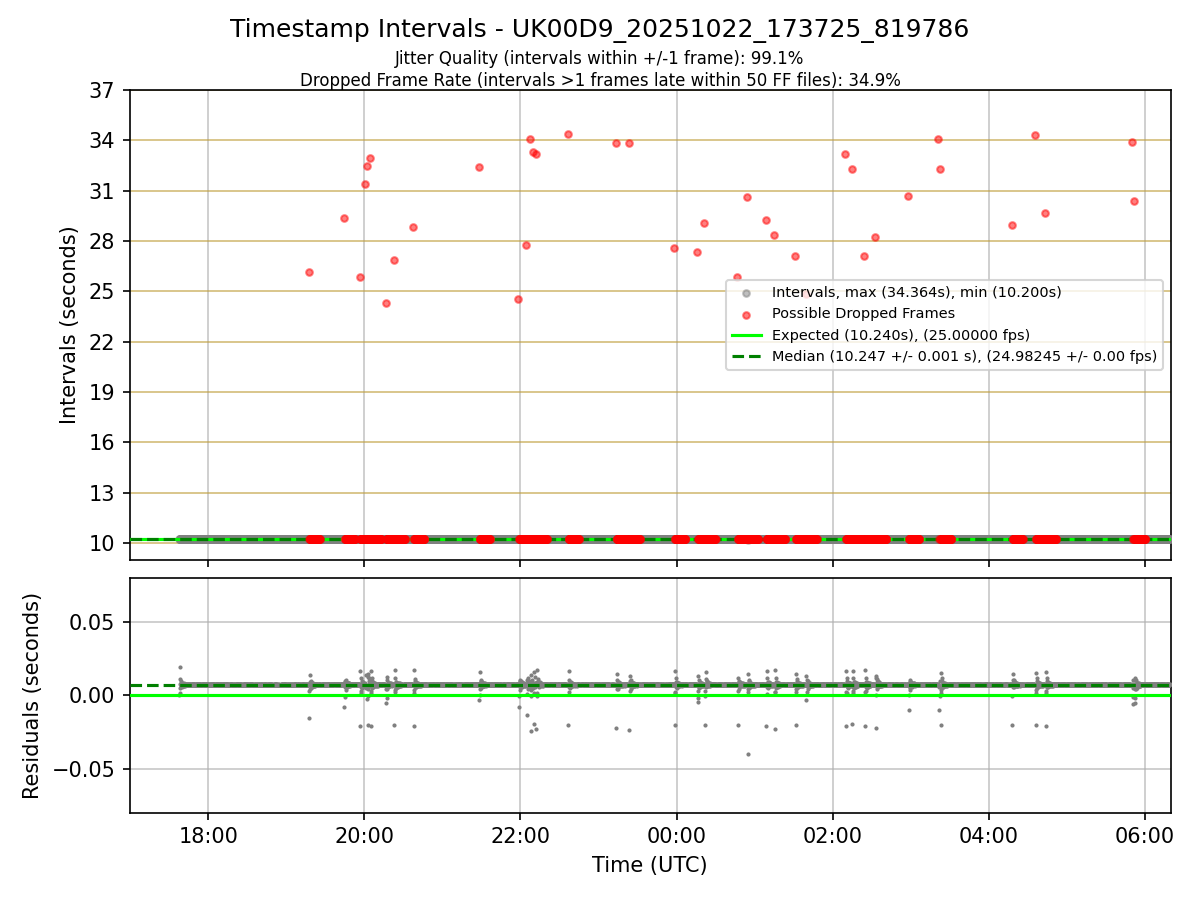Click the grey dot marker in the legend
This screenshot has height=900, width=1200.
[746, 292]
